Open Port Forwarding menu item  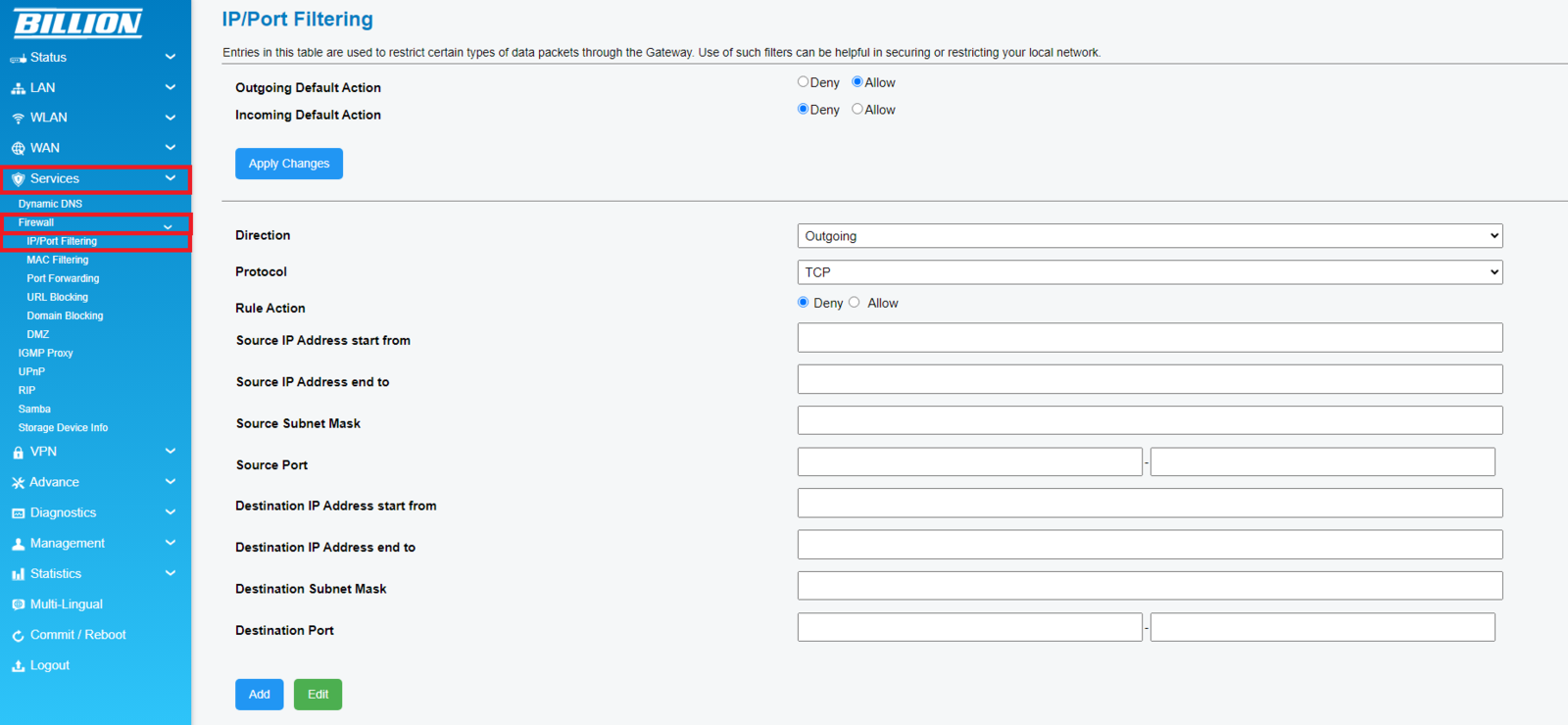click(63, 278)
